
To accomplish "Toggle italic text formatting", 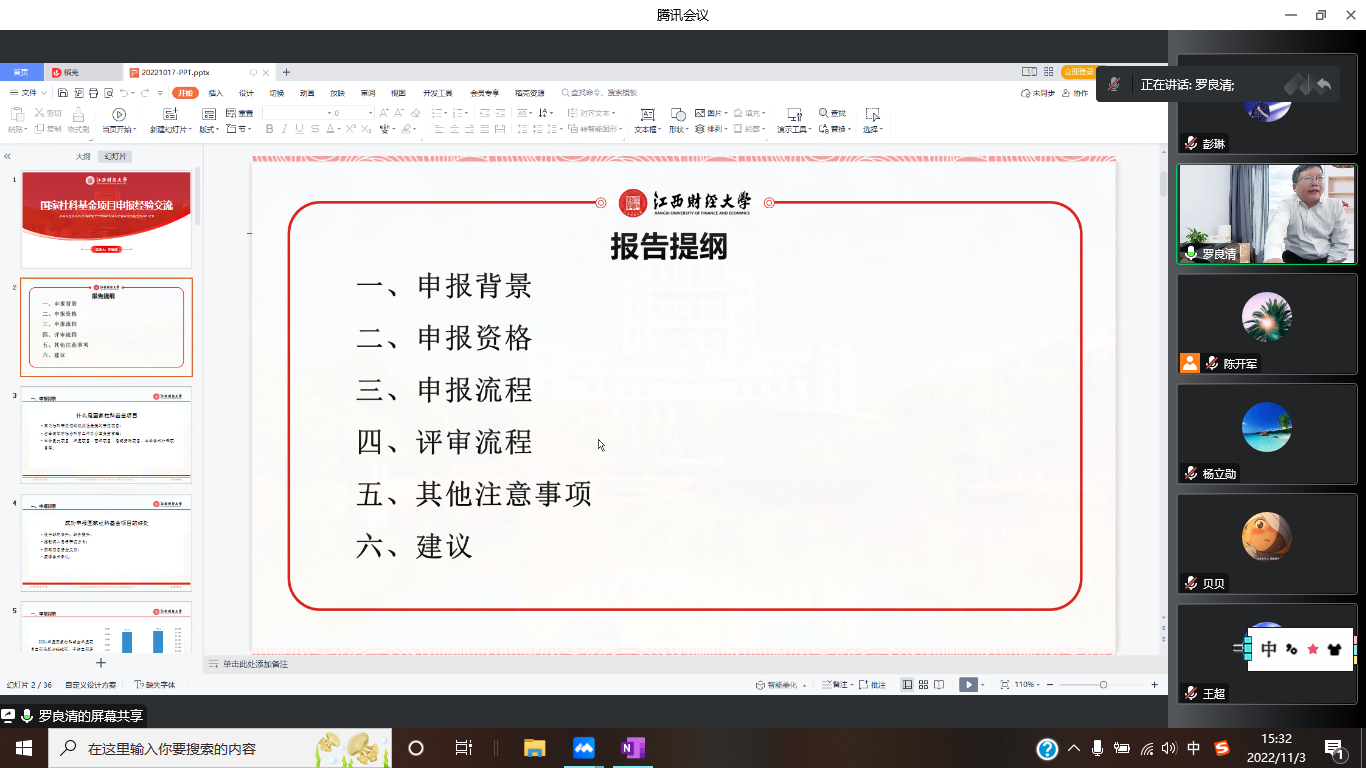I will coord(284,129).
